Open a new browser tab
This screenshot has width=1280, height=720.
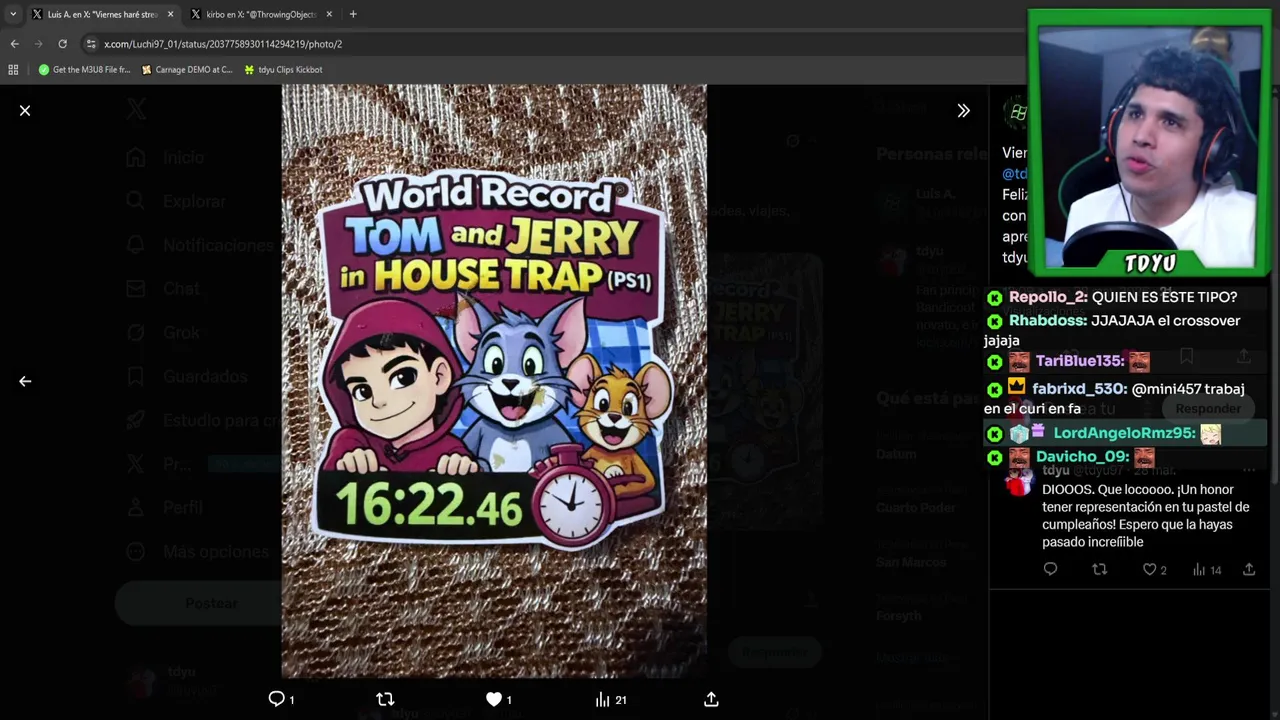(353, 14)
